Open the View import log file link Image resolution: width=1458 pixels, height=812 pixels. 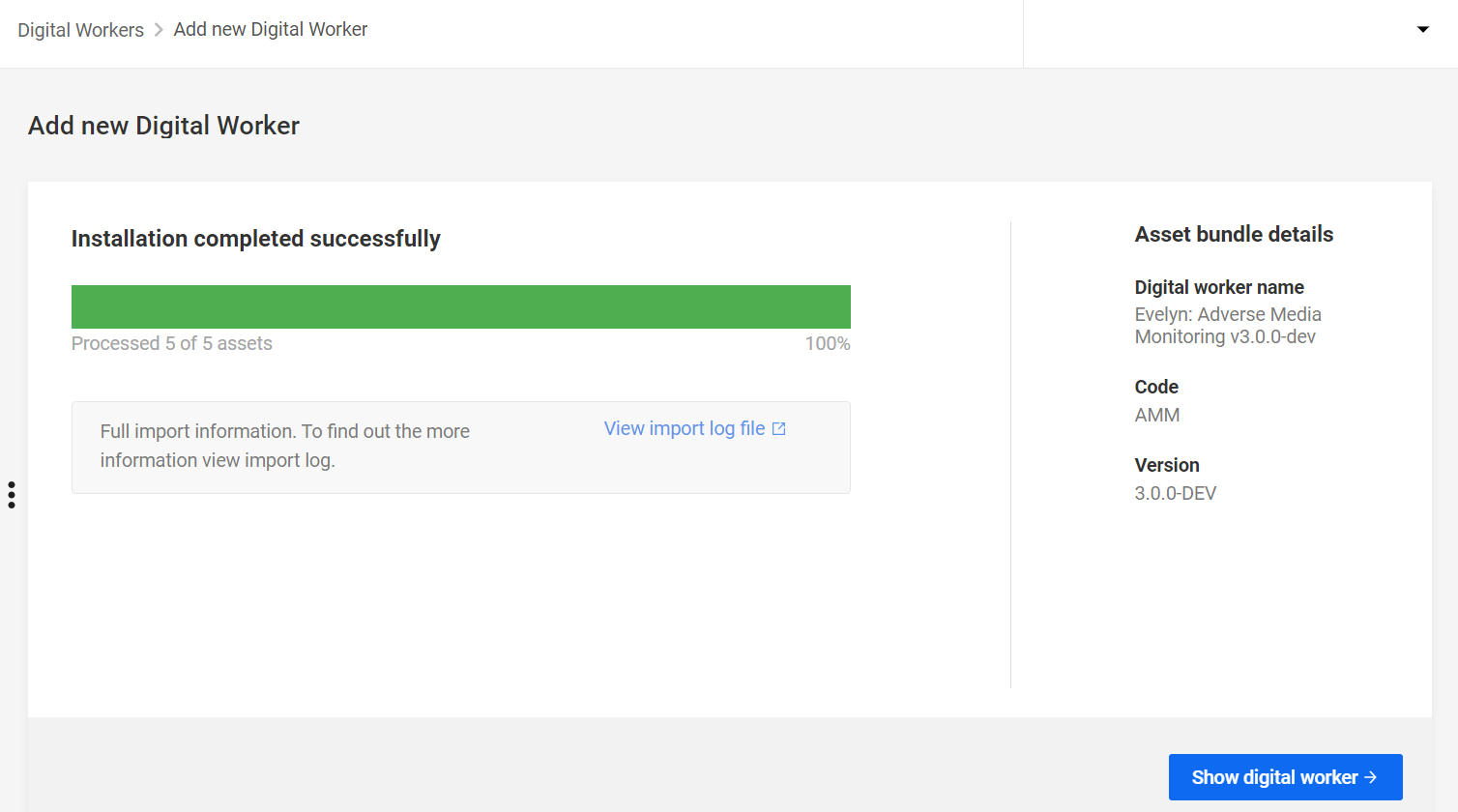[x=694, y=428]
